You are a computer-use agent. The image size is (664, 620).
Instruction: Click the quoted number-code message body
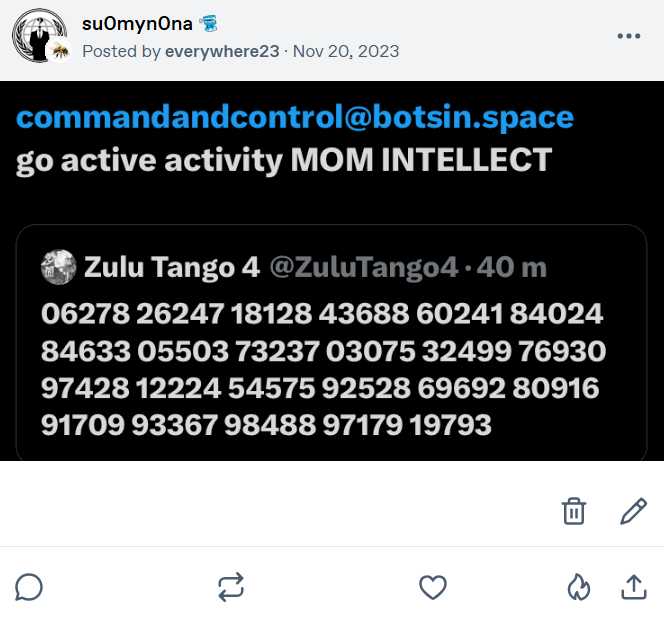(324, 370)
